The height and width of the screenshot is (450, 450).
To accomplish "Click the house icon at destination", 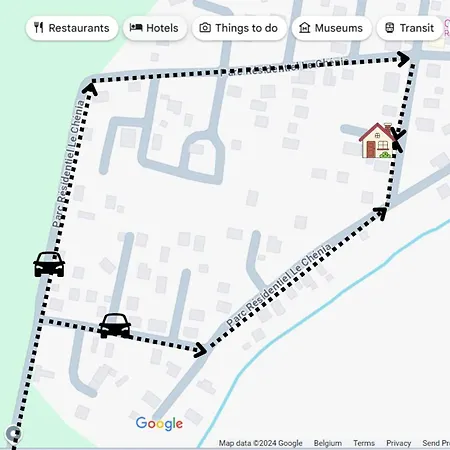I will (x=377, y=140).
